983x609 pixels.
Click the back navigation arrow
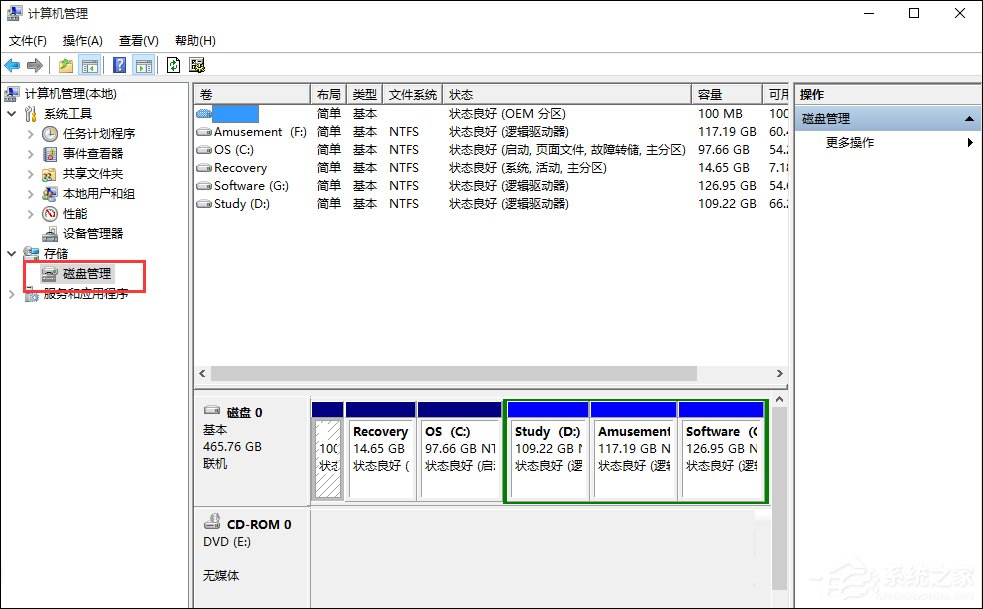coord(12,64)
